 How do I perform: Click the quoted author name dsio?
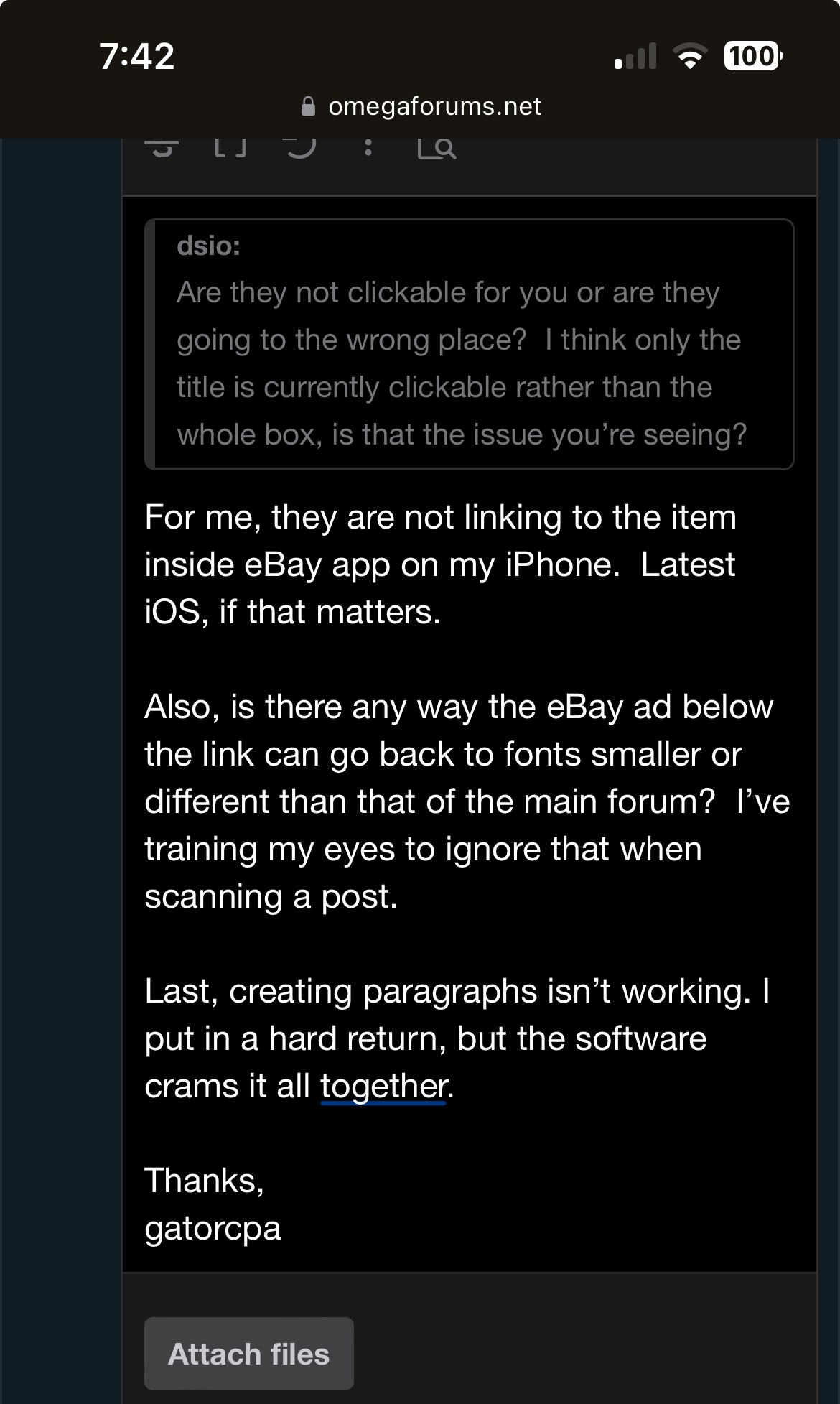208,246
